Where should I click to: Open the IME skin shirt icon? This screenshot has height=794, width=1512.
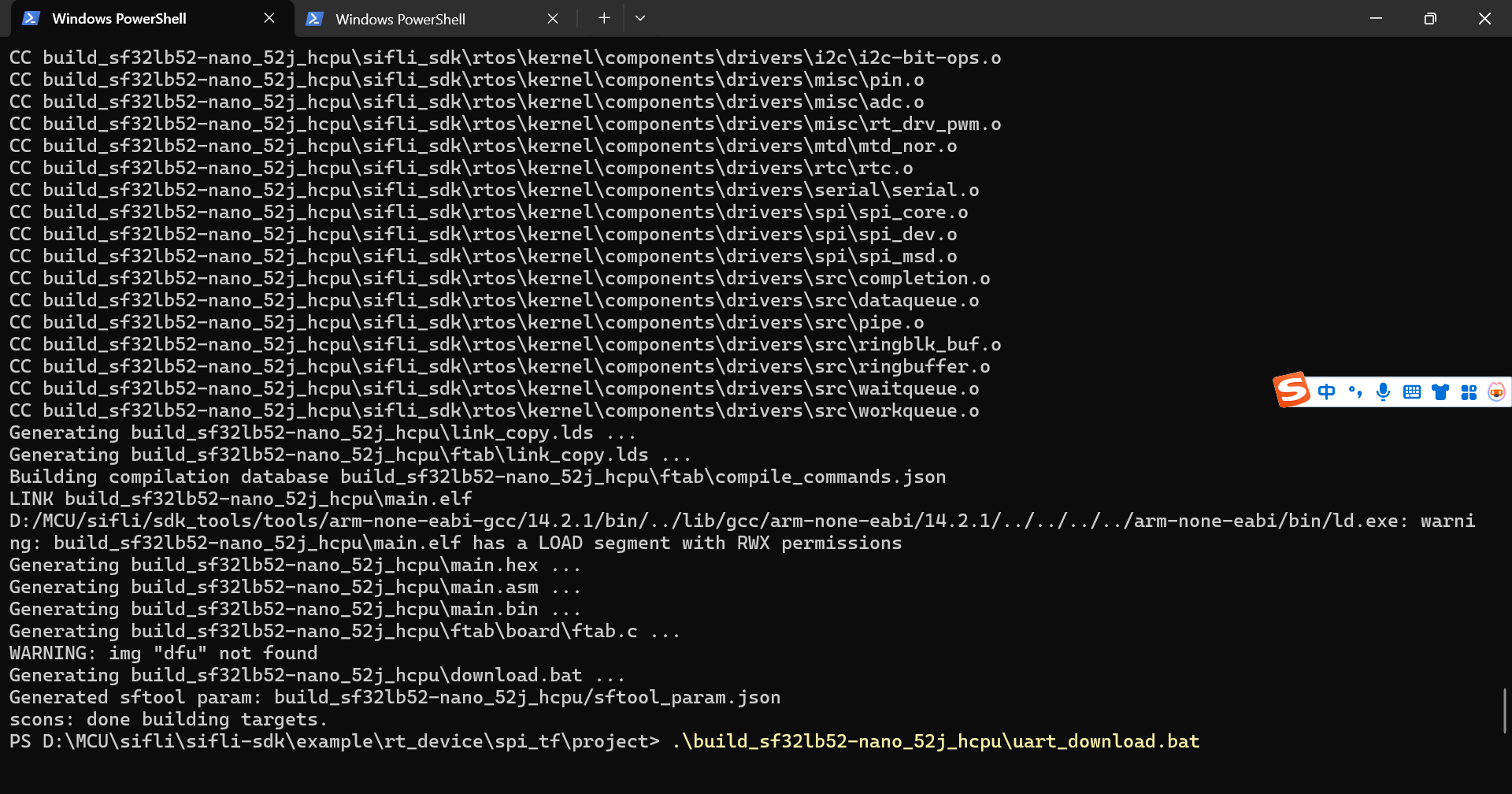[1440, 391]
